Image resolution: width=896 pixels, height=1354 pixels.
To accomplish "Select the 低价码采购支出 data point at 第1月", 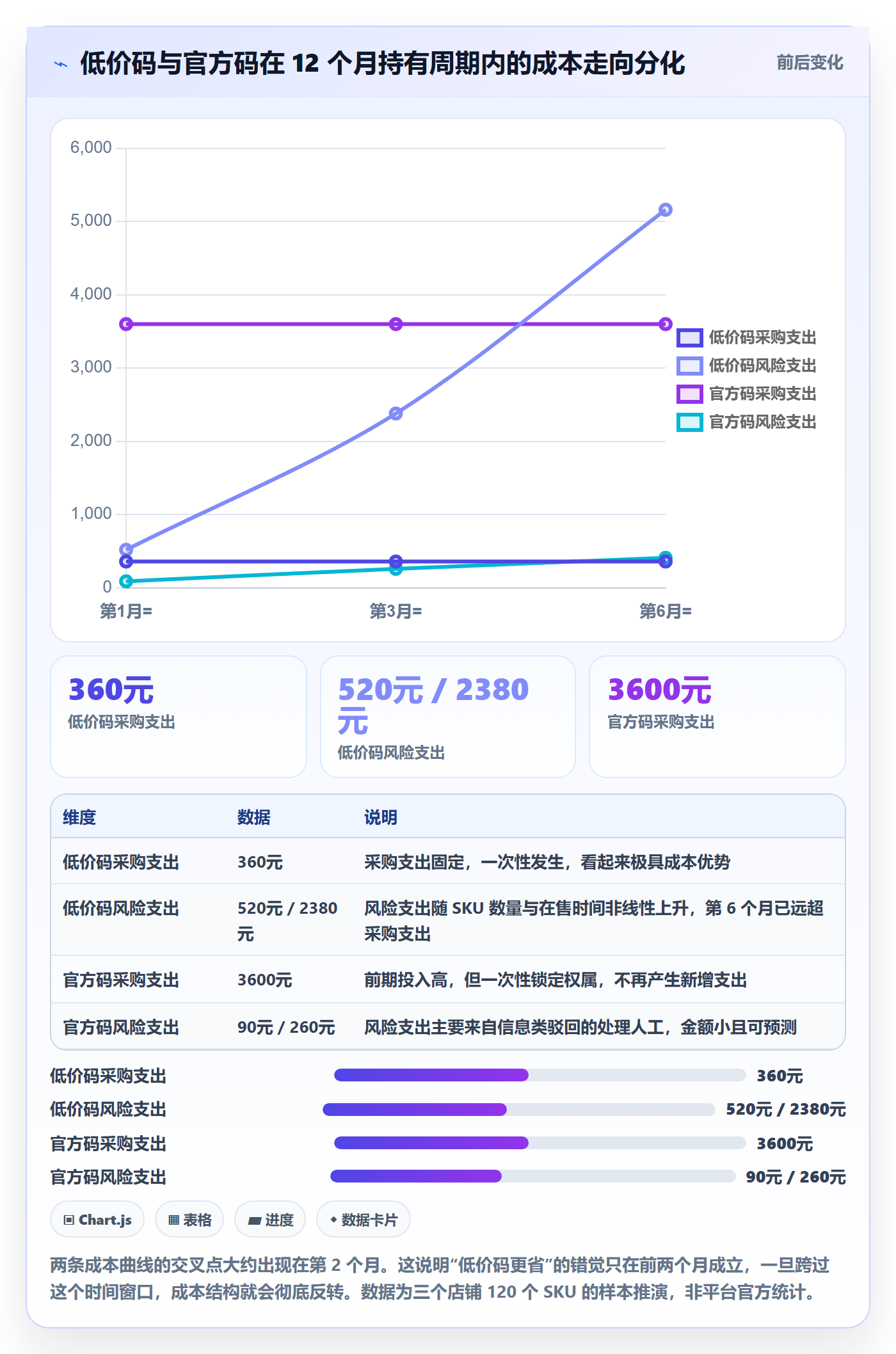I will (126, 561).
